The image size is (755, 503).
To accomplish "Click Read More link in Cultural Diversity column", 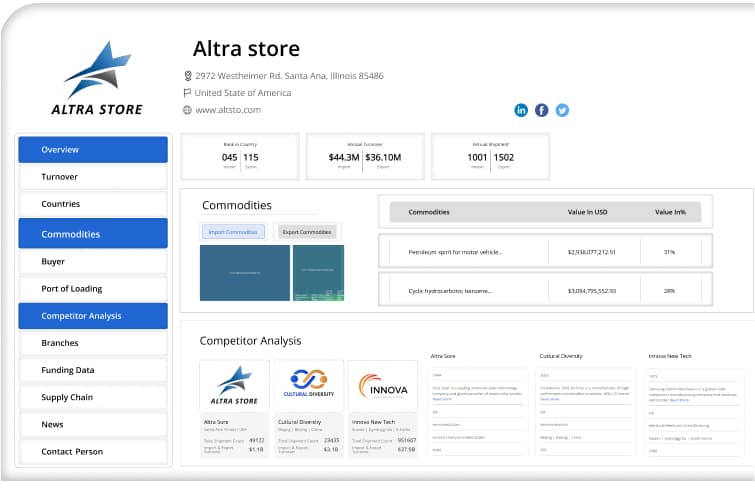I will 549,399.
